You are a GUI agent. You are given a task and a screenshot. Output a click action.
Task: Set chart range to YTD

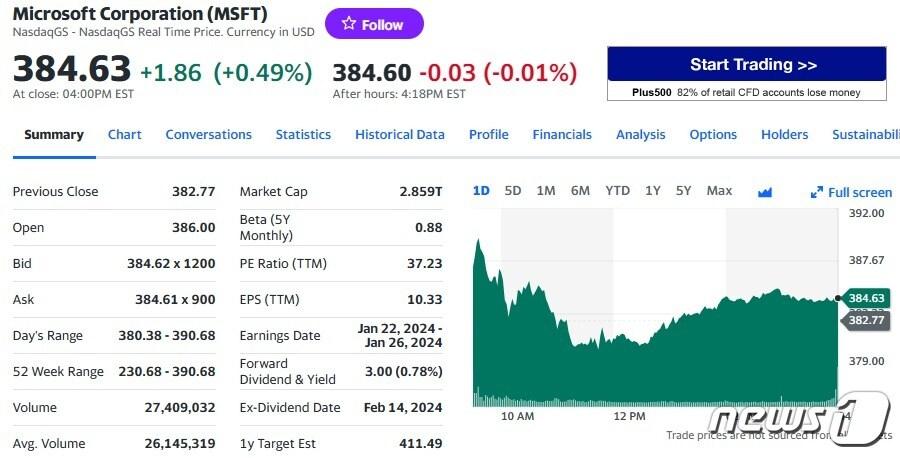617,191
